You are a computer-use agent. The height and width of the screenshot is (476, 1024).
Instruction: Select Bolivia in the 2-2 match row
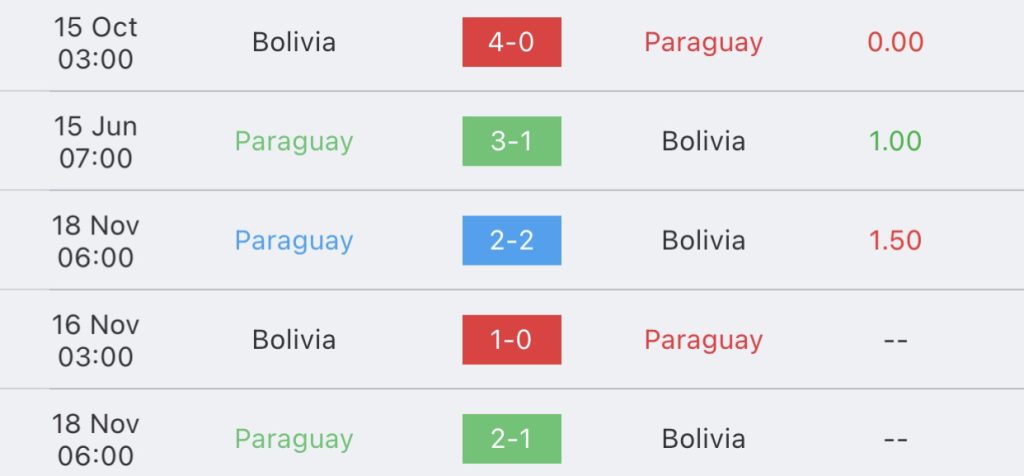coord(703,241)
